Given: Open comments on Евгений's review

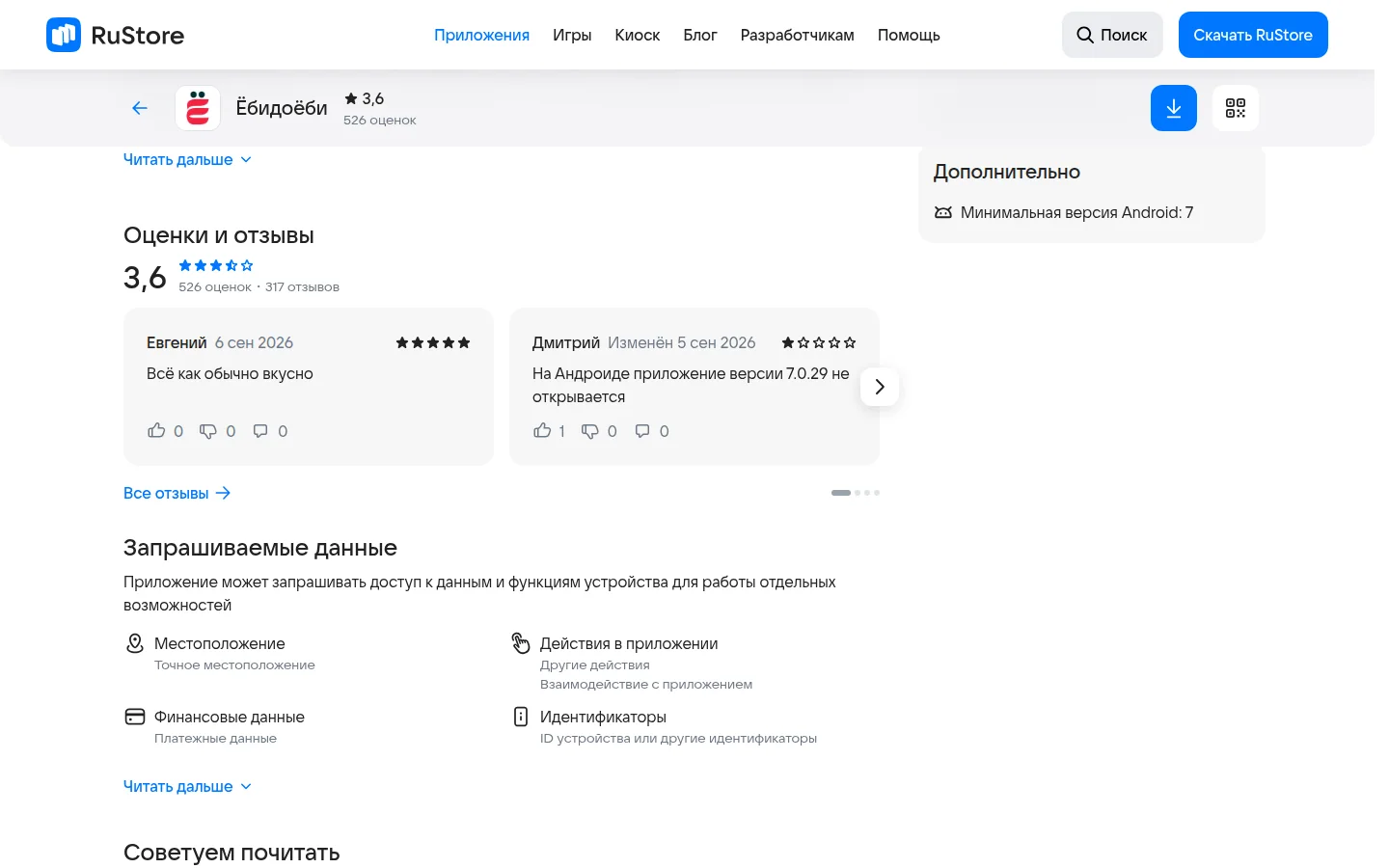Looking at the screenshot, I should coord(260,431).
